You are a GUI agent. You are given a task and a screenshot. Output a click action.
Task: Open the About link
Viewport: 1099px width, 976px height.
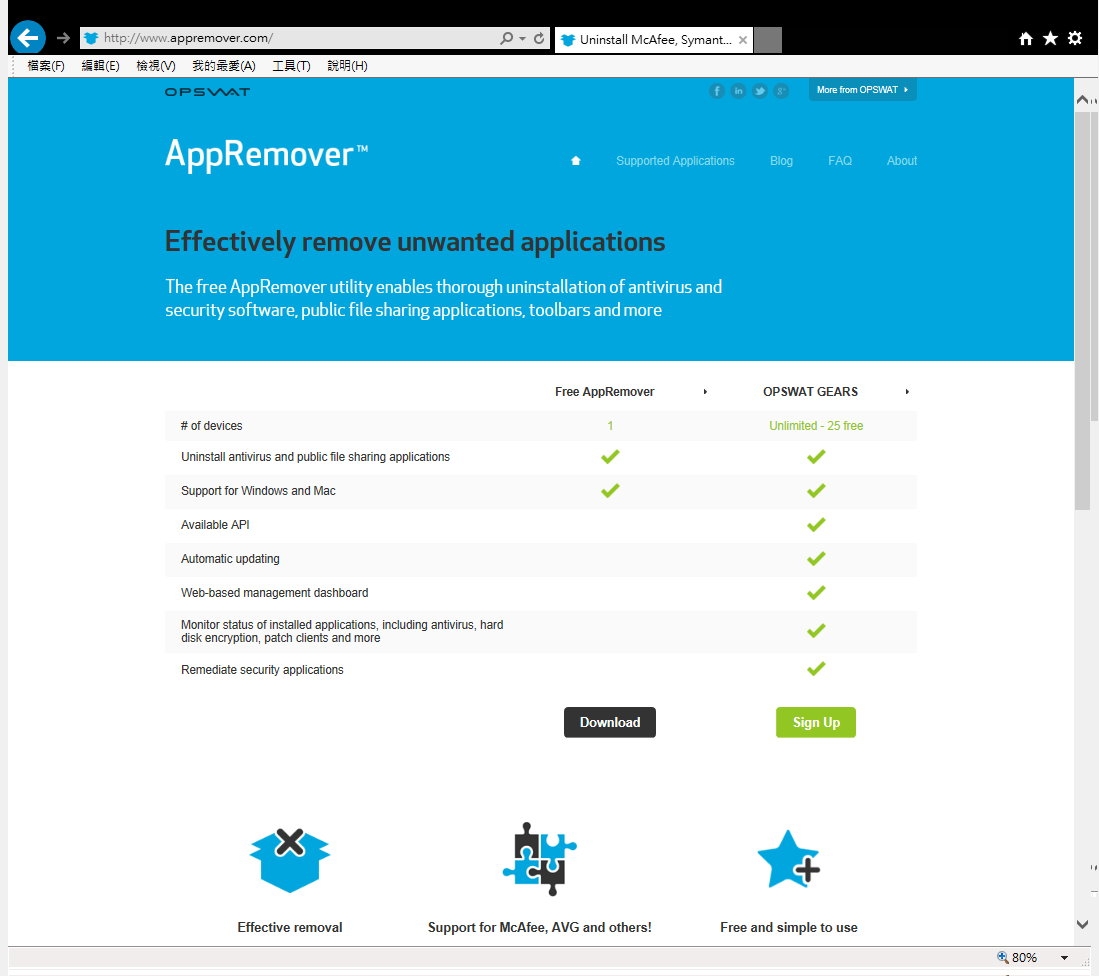click(901, 160)
